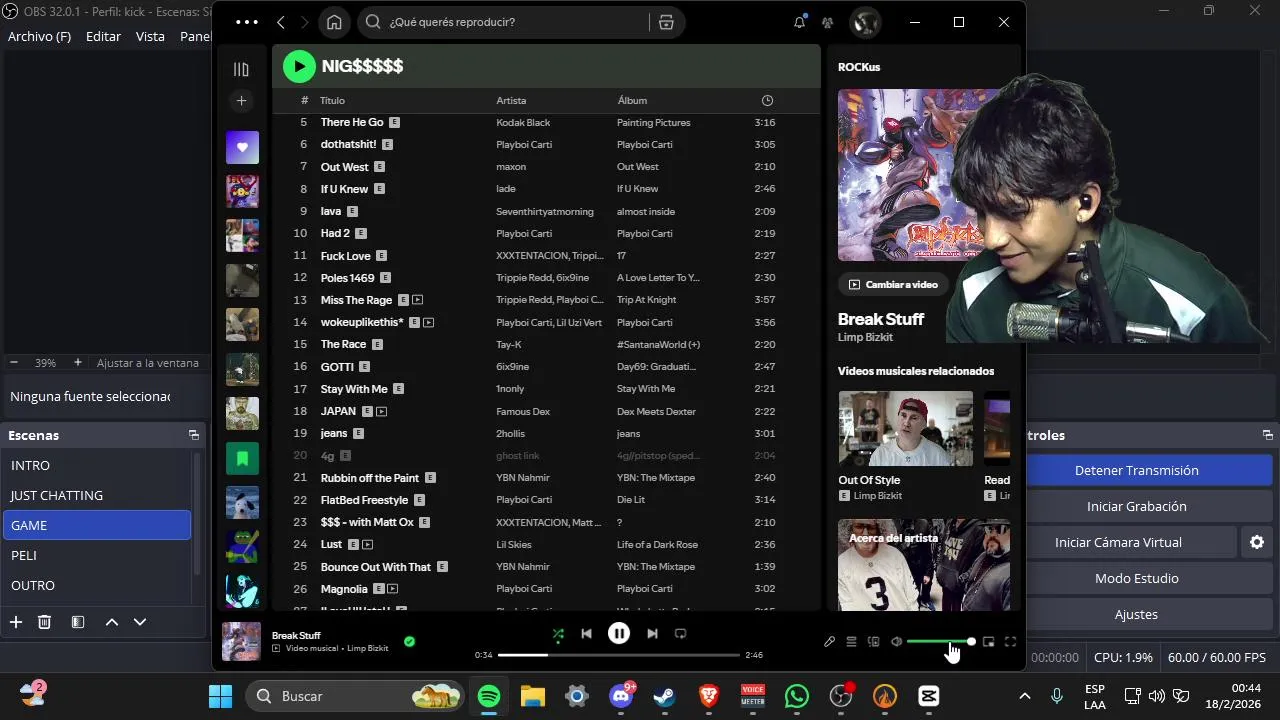Open scene filters icon in OBS

point(78,622)
